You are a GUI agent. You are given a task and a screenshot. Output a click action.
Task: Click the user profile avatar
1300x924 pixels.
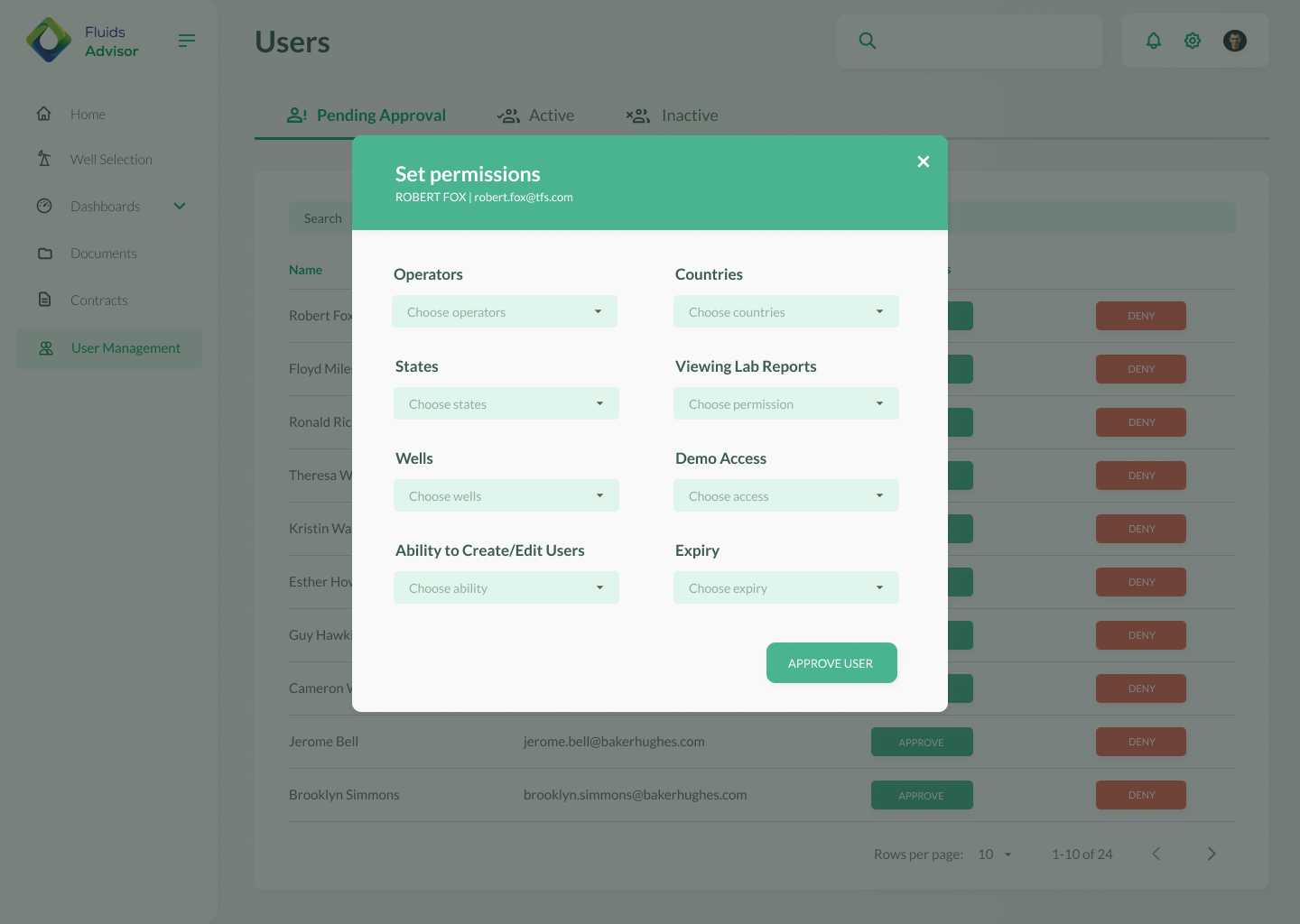coord(1234,41)
